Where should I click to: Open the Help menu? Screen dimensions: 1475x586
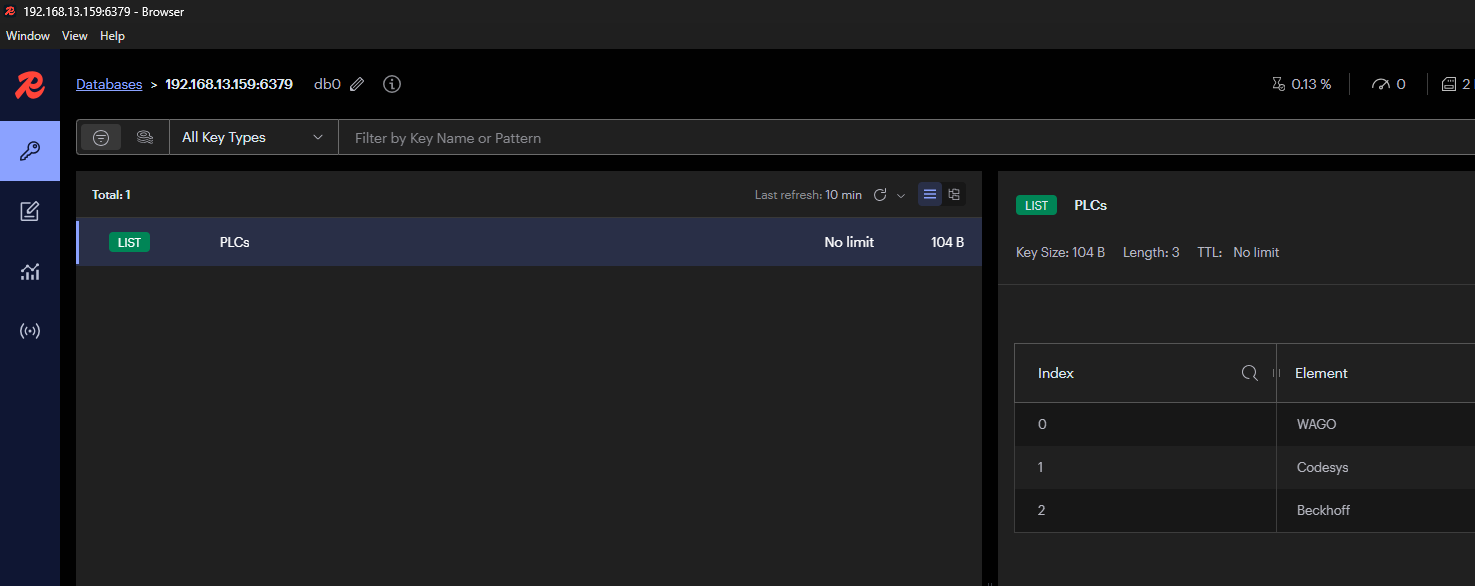point(112,36)
